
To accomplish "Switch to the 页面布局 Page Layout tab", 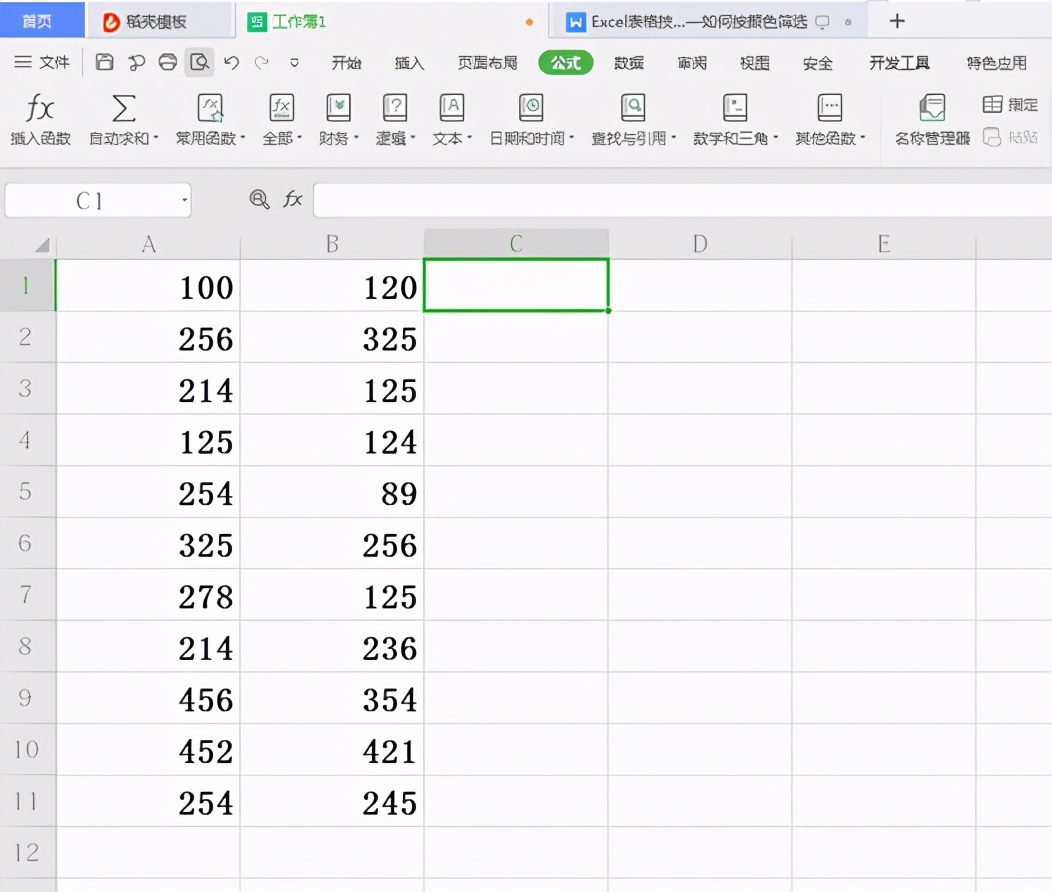I will click(488, 63).
